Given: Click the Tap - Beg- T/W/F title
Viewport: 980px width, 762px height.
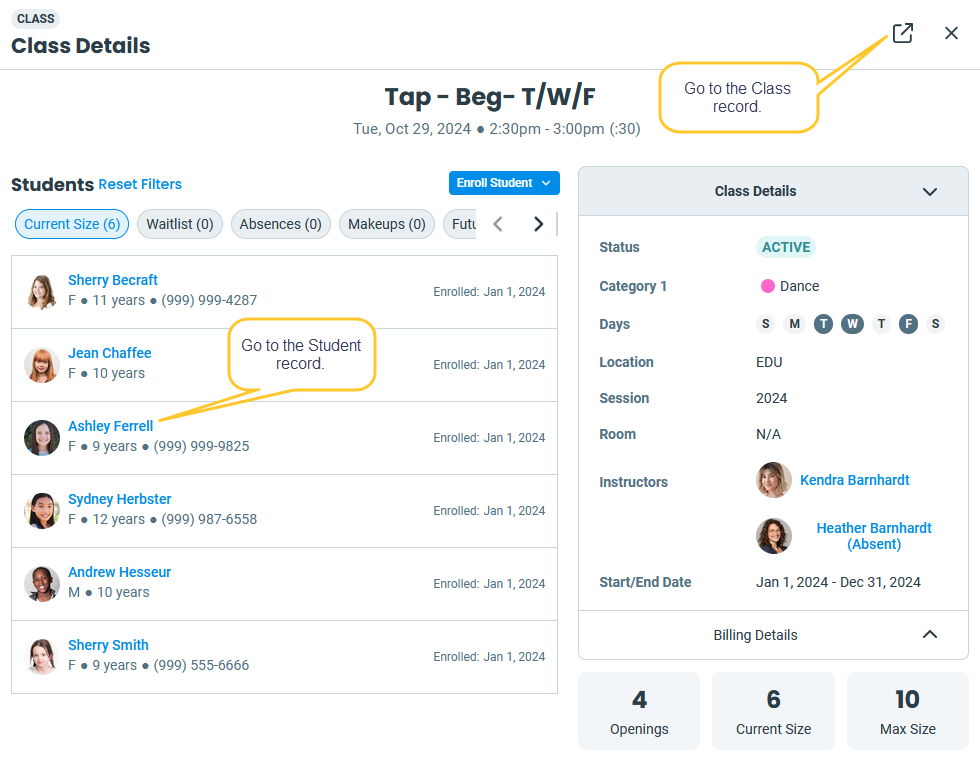Looking at the screenshot, I should pyautogui.click(x=490, y=97).
